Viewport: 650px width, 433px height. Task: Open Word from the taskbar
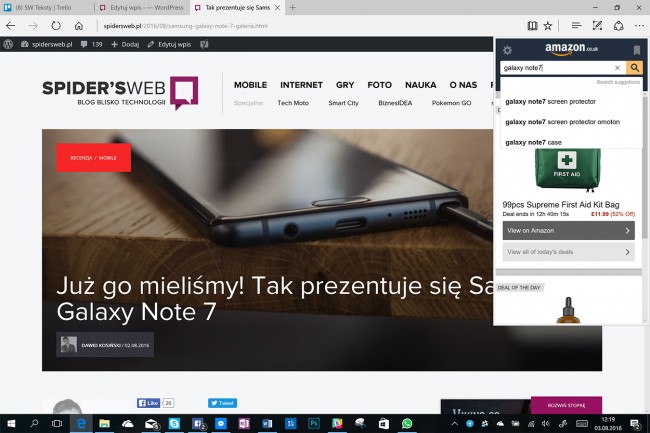coord(267,423)
